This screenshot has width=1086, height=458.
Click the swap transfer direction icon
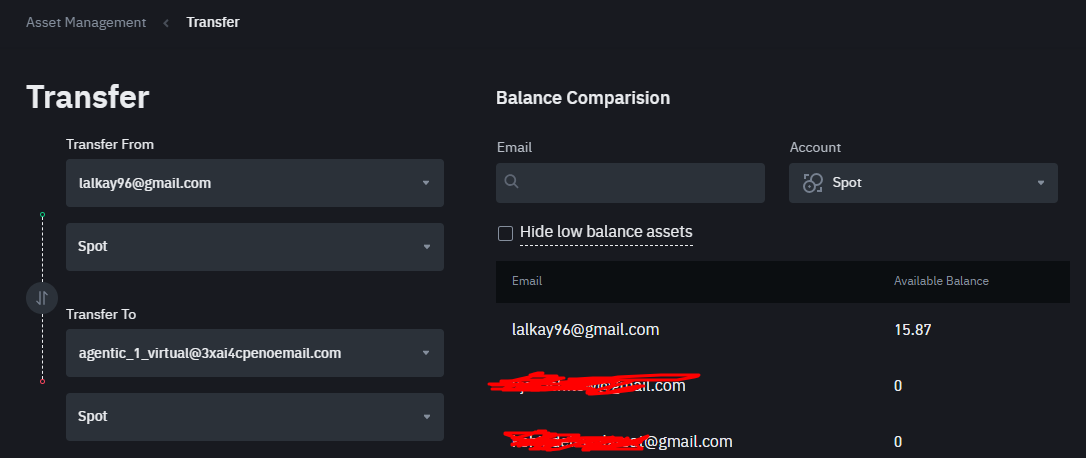click(42, 298)
